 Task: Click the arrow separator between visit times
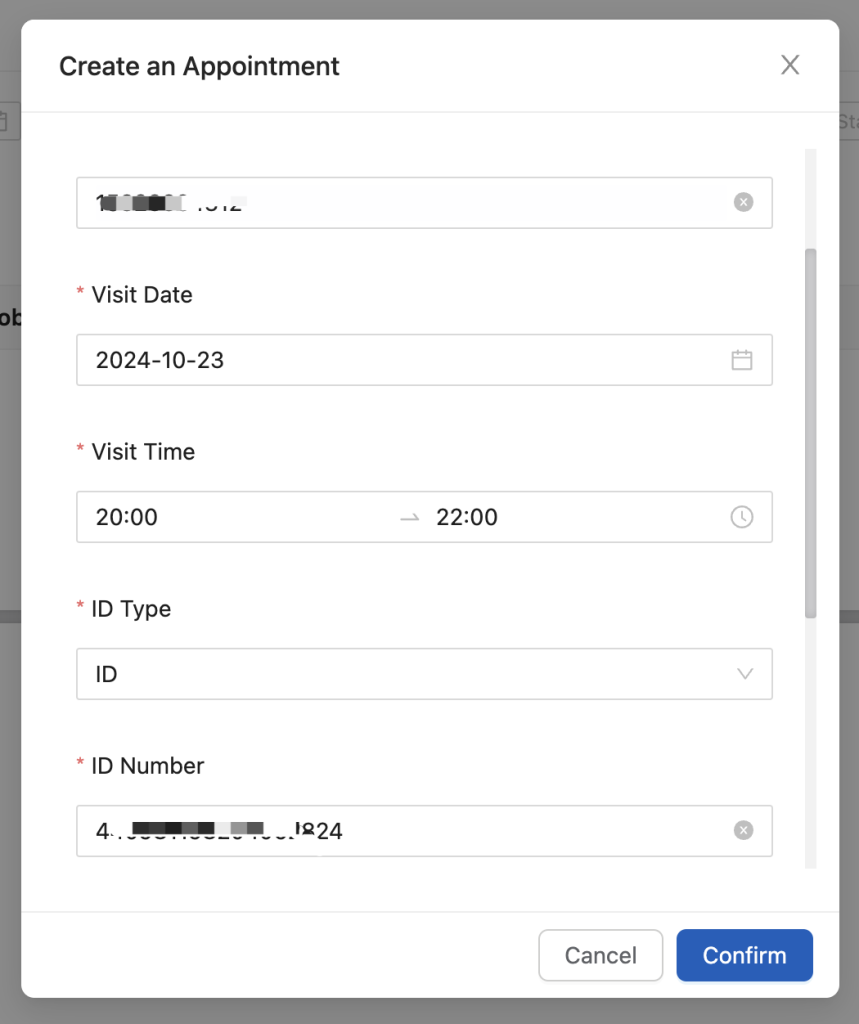[x=409, y=518]
